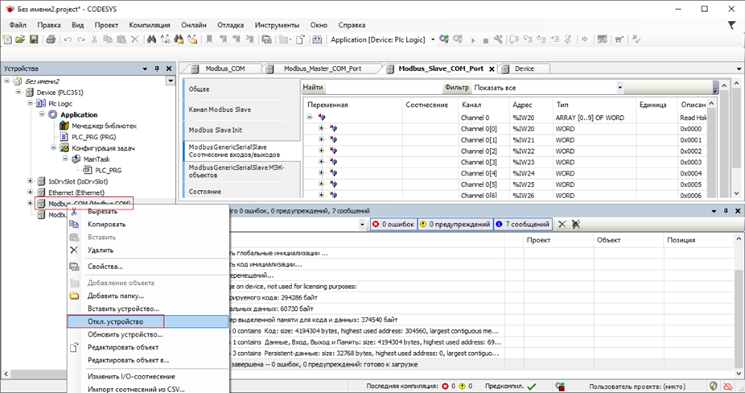Open the 'Состояние' section
The height and width of the screenshot is (393, 745).
tap(205, 191)
